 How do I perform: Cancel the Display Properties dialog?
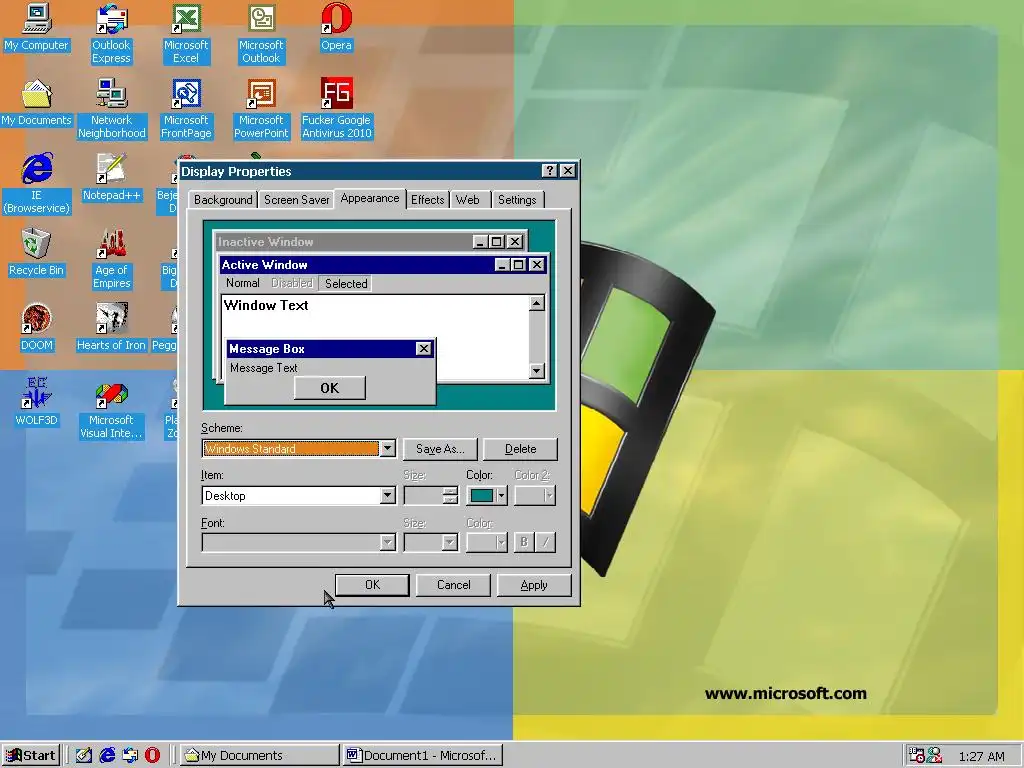[x=453, y=585]
